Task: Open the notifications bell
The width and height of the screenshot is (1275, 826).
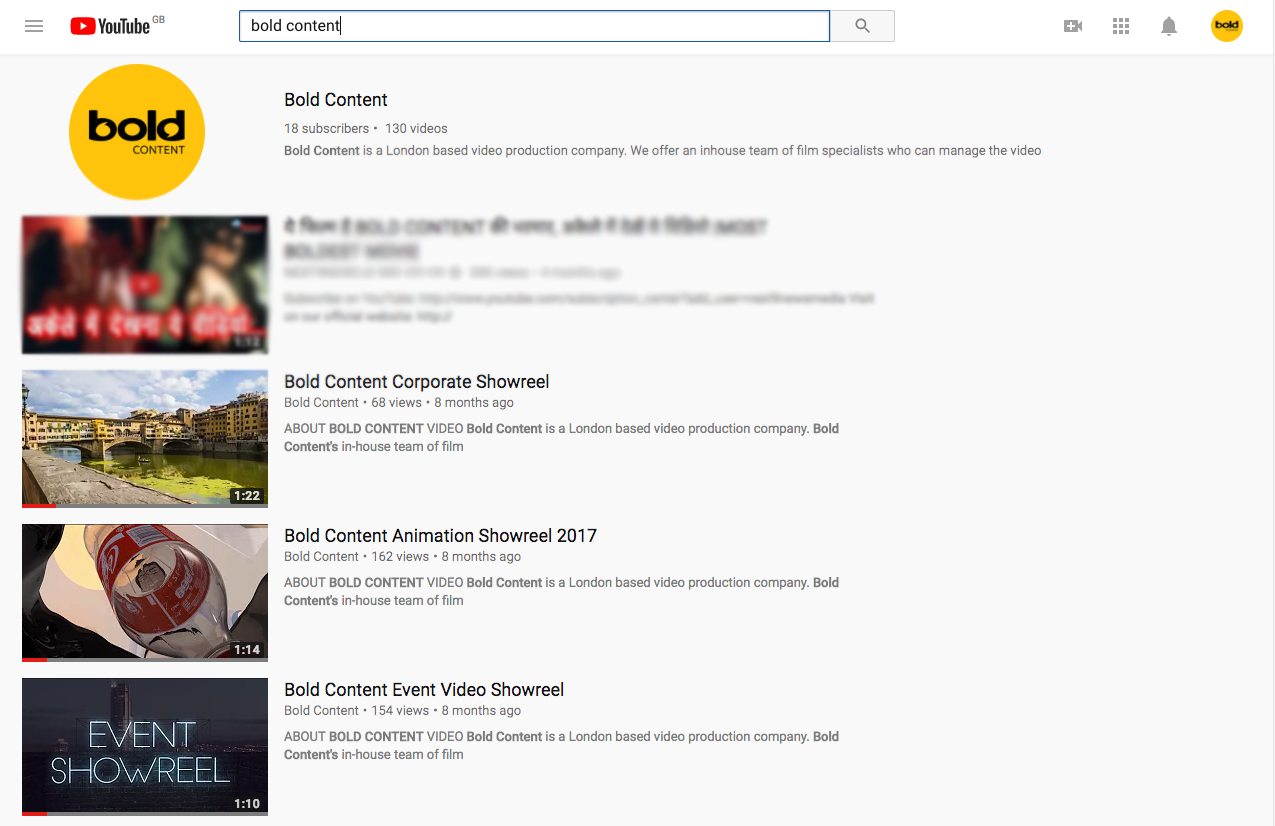Action: click(1169, 26)
